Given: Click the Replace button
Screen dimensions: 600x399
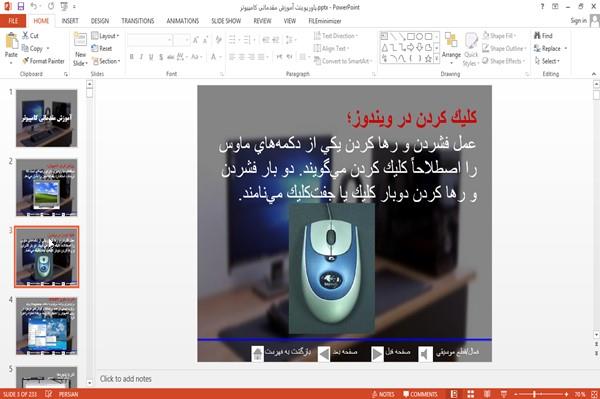Looking at the screenshot, I should click(550, 48).
